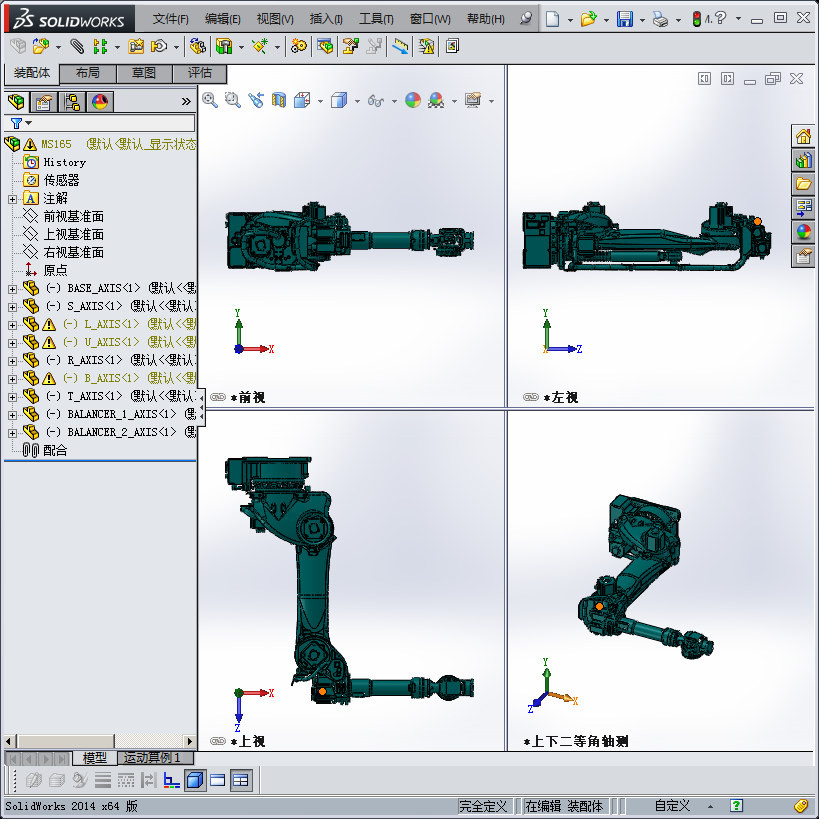Select the 原点 origin item
Viewport: 819px width, 819px height.
(55, 270)
